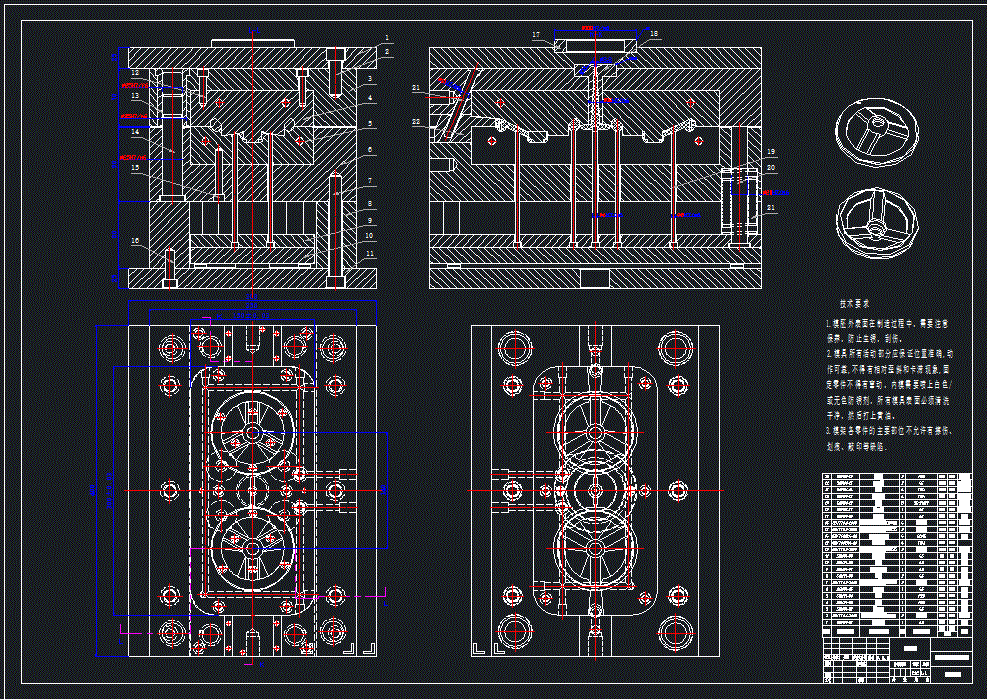
Task: Click part callout number 2
Action: (x=387, y=52)
